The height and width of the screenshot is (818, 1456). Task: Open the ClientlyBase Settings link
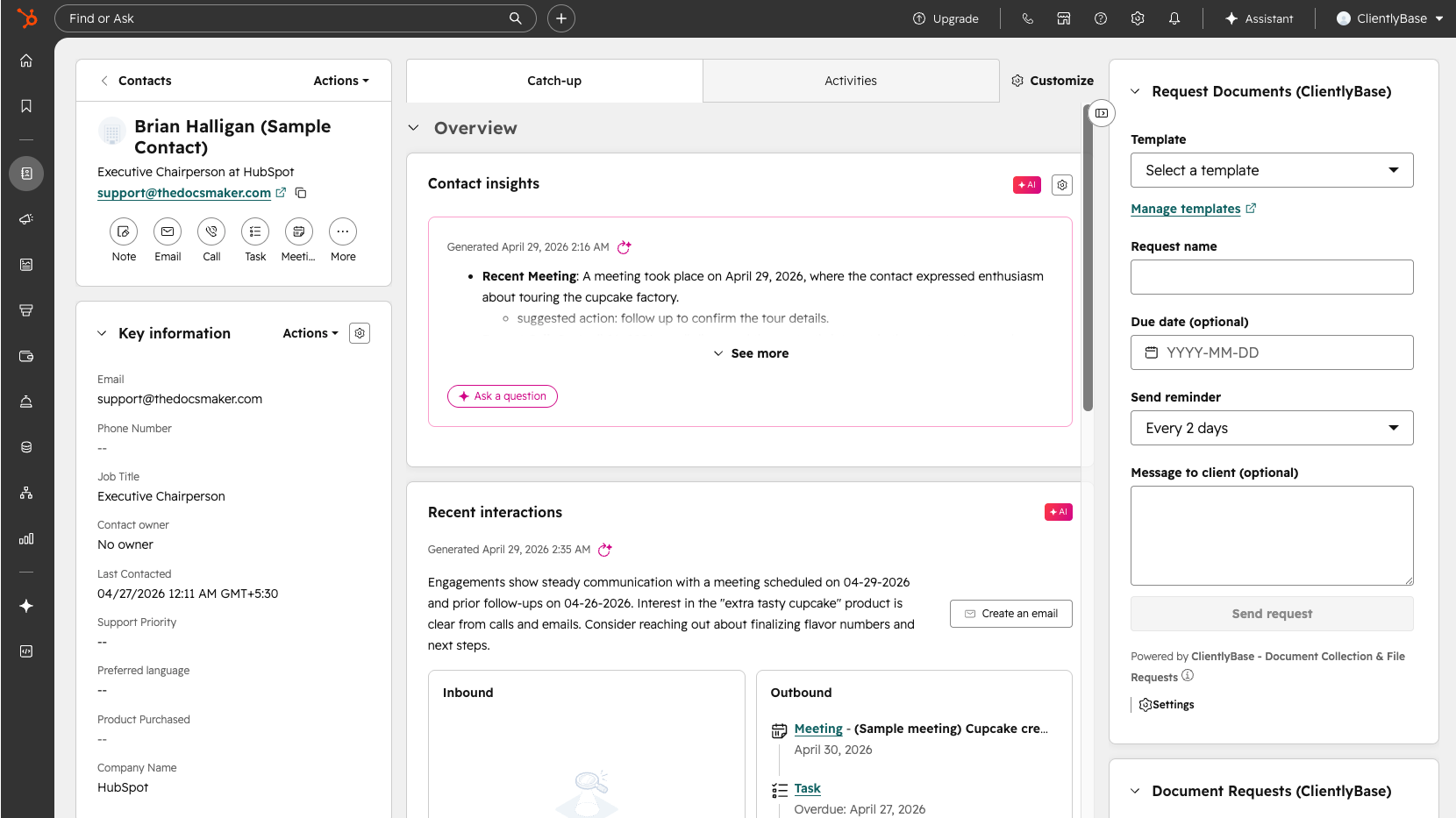point(1167,705)
